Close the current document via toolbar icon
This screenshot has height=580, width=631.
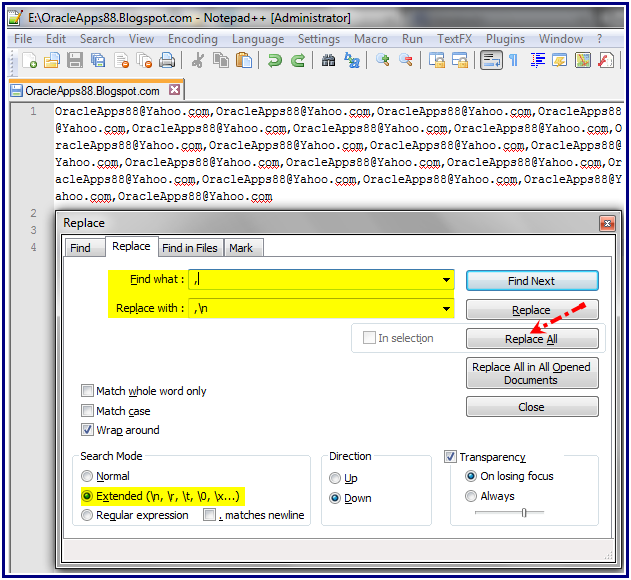(x=121, y=60)
